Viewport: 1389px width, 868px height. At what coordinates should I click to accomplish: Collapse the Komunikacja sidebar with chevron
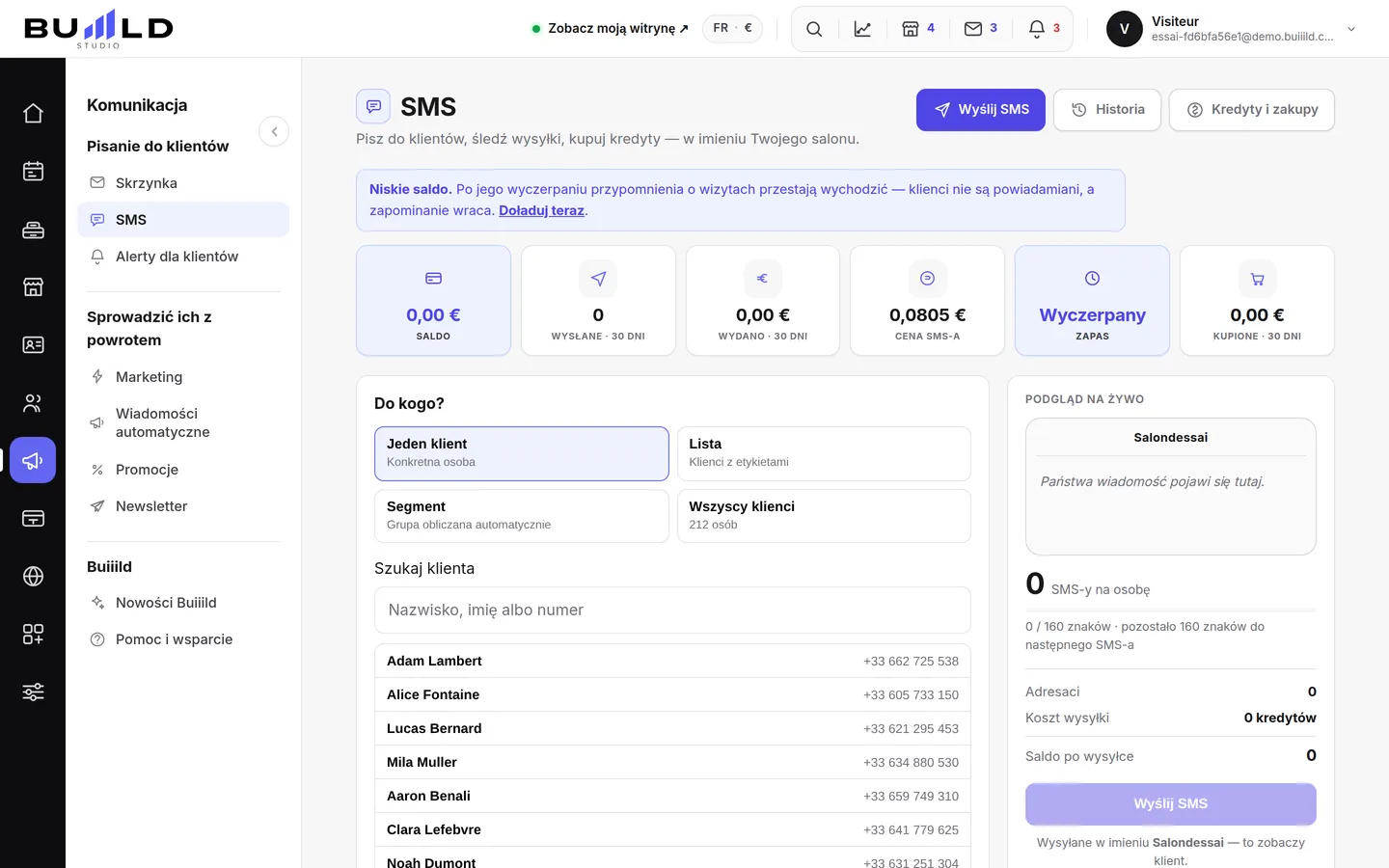pyautogui.click(x=274, y=131)
